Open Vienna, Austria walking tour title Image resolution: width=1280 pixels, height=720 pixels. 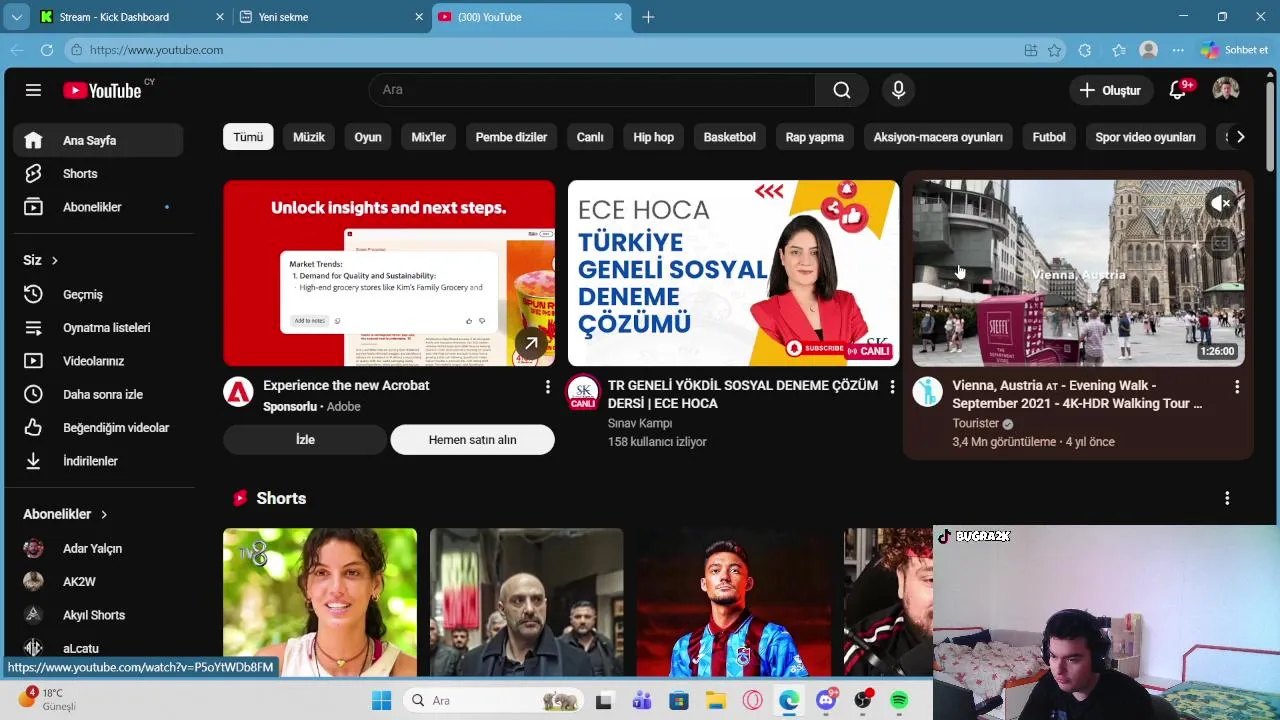[1077, 394]
